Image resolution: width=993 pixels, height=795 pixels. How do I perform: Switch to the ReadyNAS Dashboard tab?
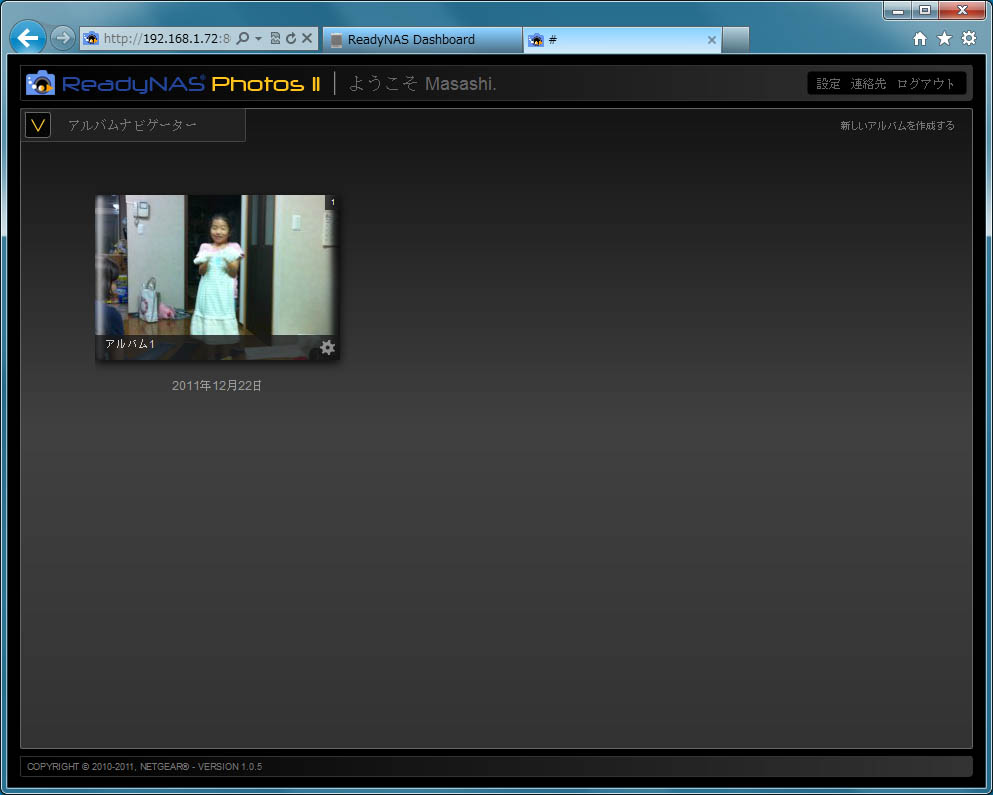[x=420, y=40]
